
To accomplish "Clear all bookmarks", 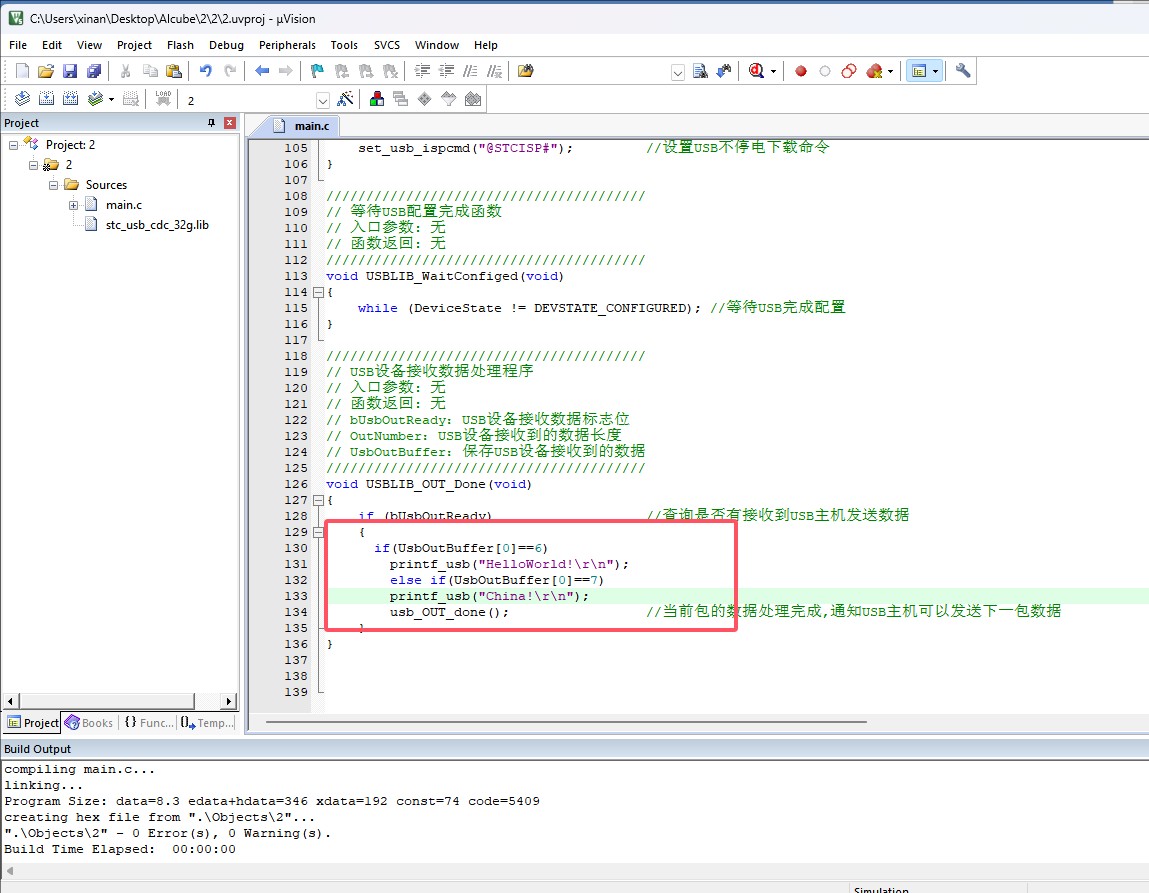I will tap(390, 71).
